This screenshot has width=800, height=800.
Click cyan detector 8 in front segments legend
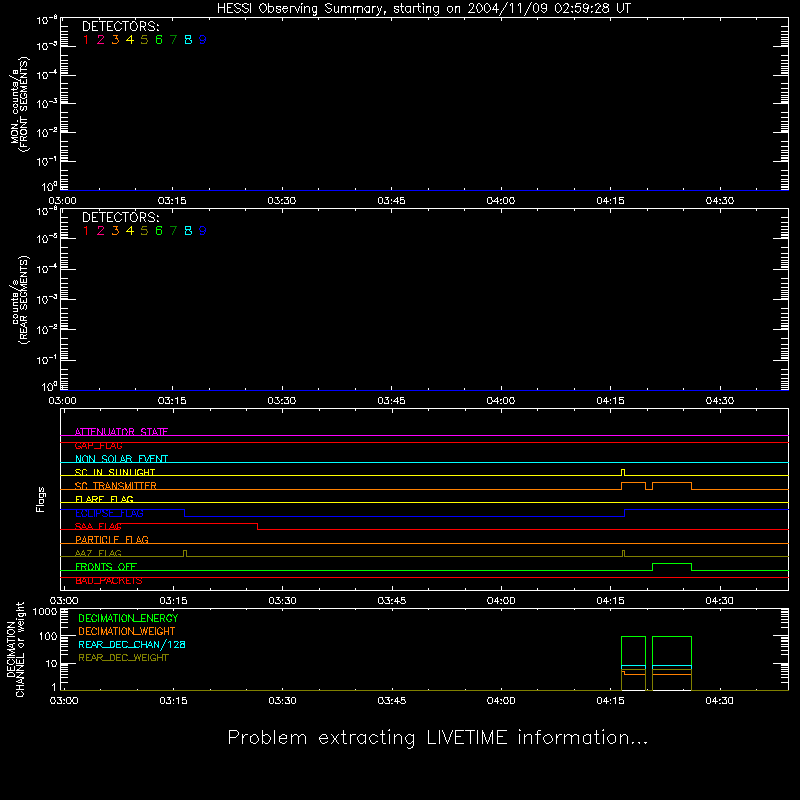click(x=188, y=40)
